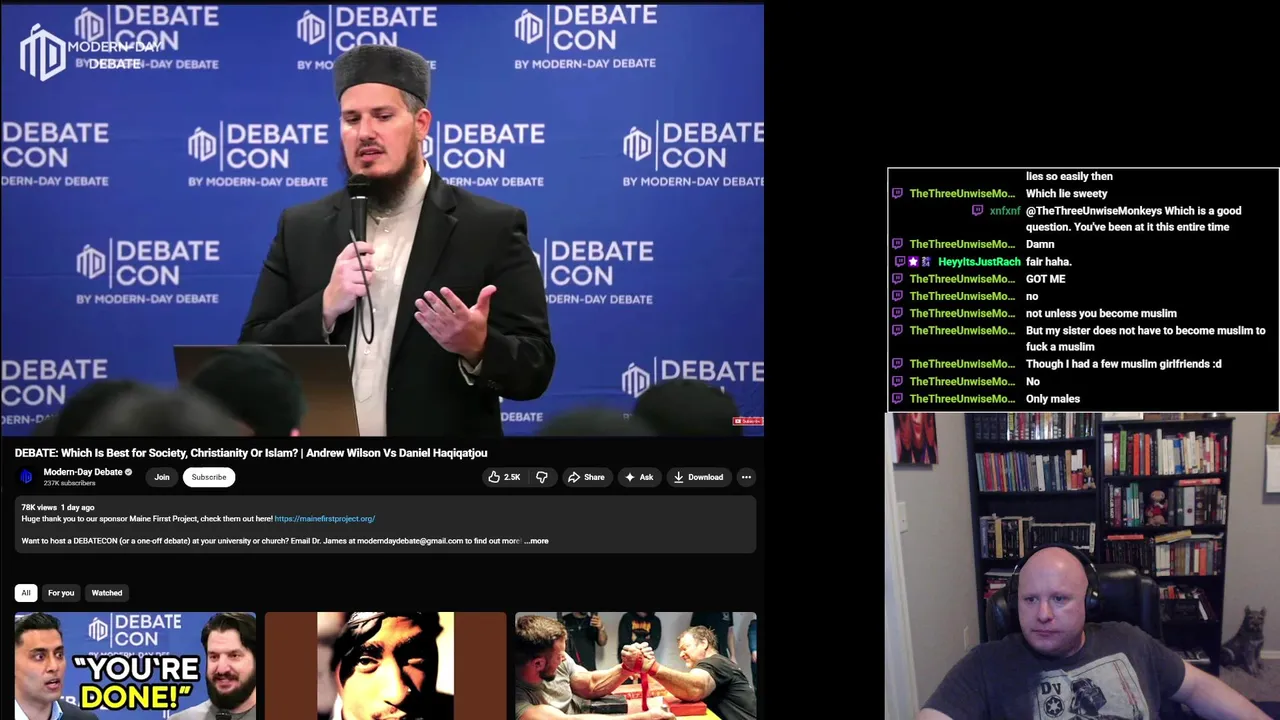Image resolution: width=1280 pixels, height=720 pixels.
Task: Click the "78K views 1 day ago" text
Action: (58, 508)
